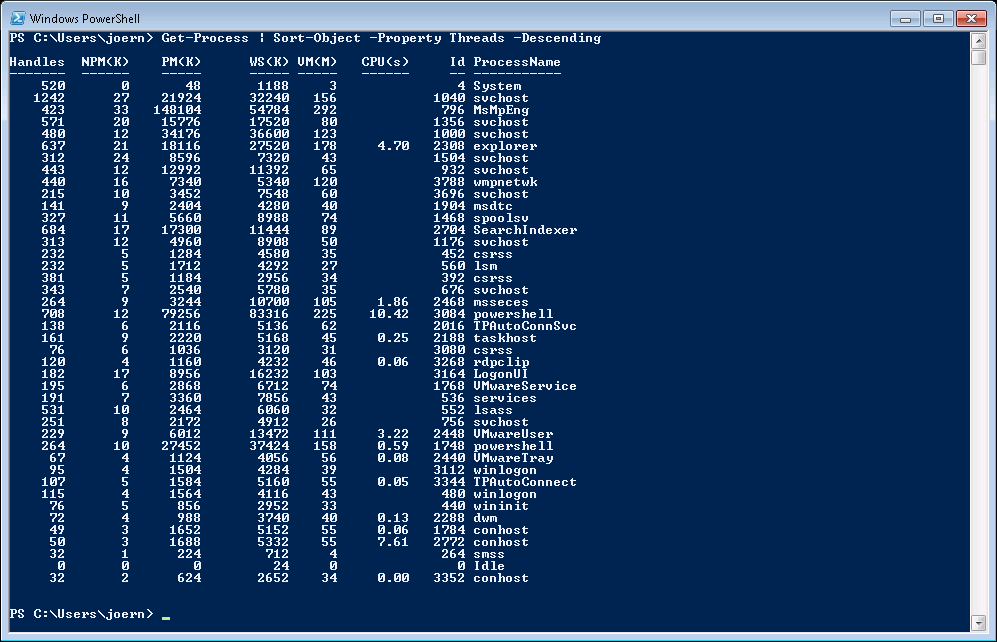
Task: Click the VMwareUser process name
Action: (x=513, y=434)
